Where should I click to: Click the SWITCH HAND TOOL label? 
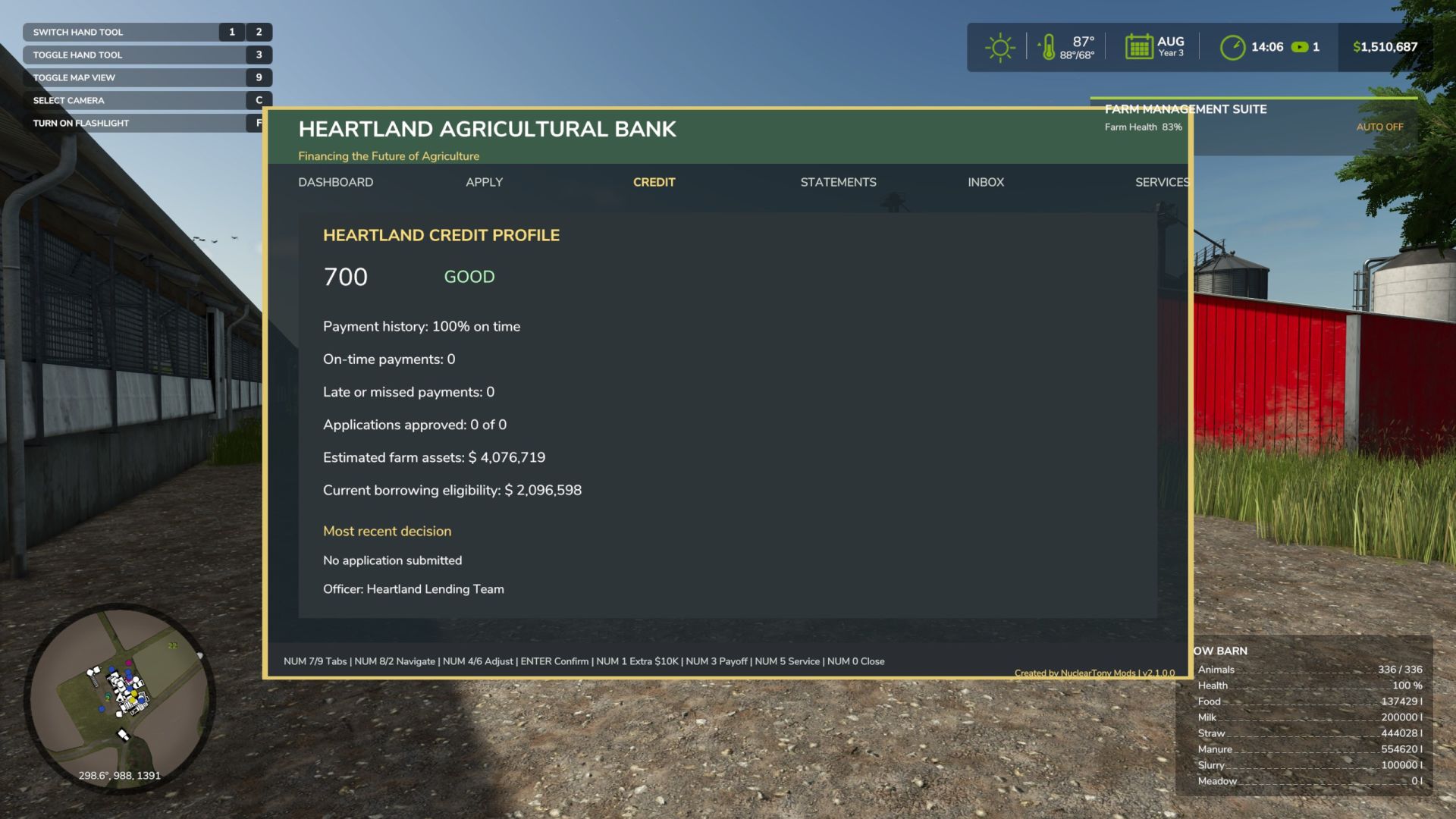[77, 32]
